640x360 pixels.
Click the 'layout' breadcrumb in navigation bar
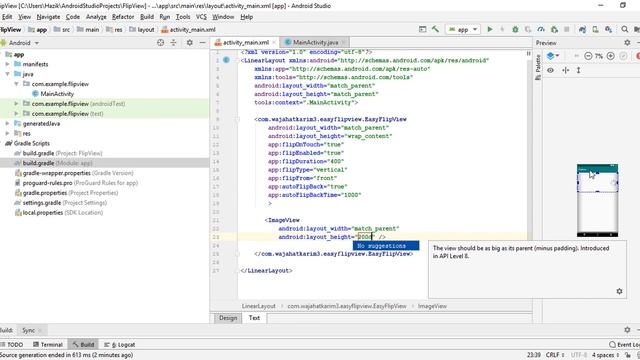(142, 29)
